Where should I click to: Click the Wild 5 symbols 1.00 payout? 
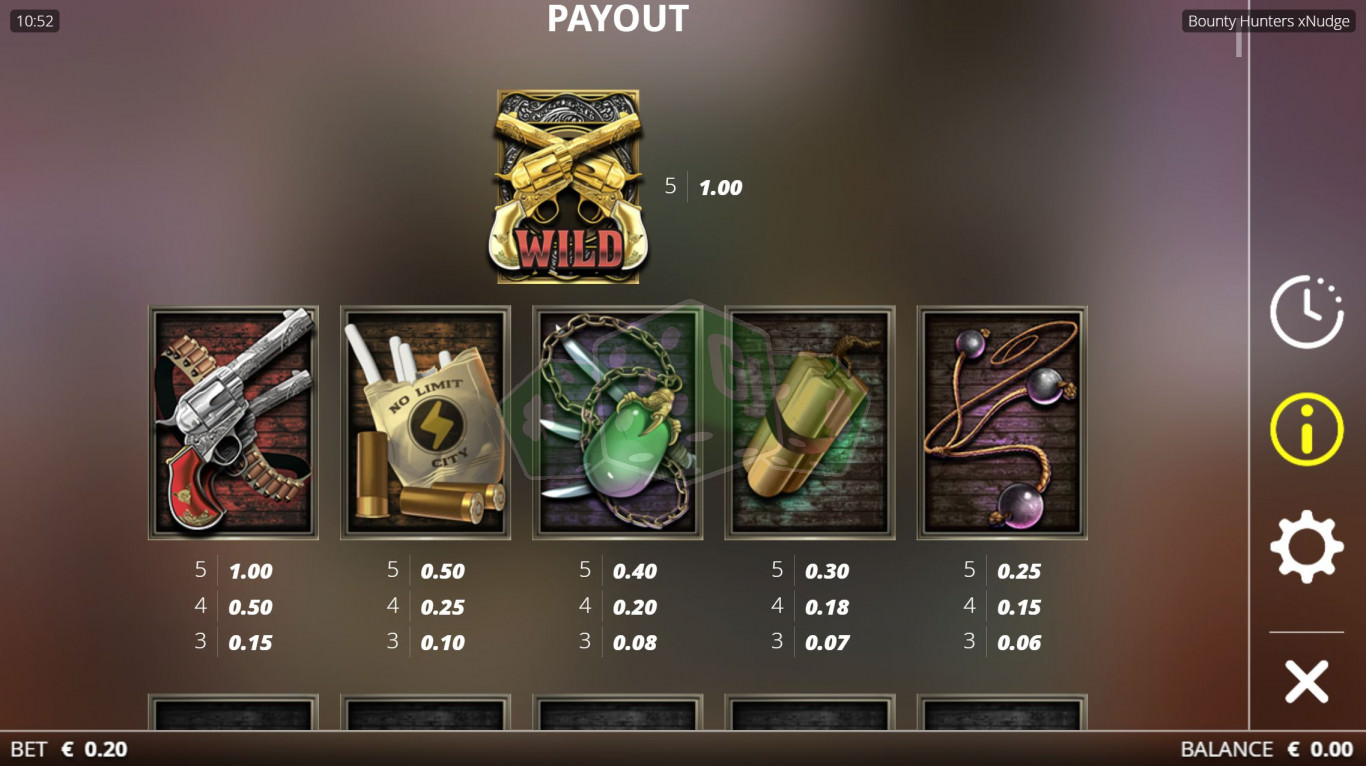point(720,188)
